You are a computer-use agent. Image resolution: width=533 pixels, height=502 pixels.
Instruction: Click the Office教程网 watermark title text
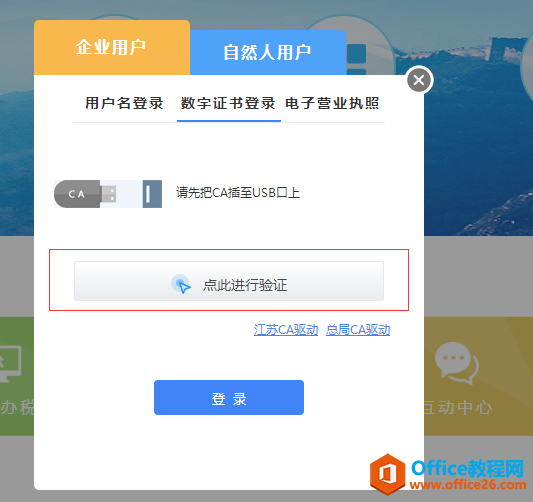click(x=468, y=468)
